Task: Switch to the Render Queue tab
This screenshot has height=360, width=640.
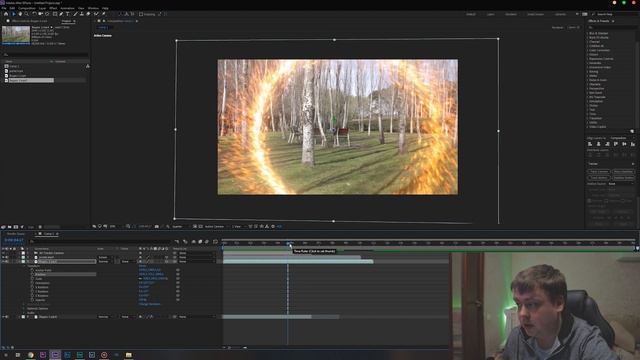Action: pyautogui.click(x=16, y=234)
